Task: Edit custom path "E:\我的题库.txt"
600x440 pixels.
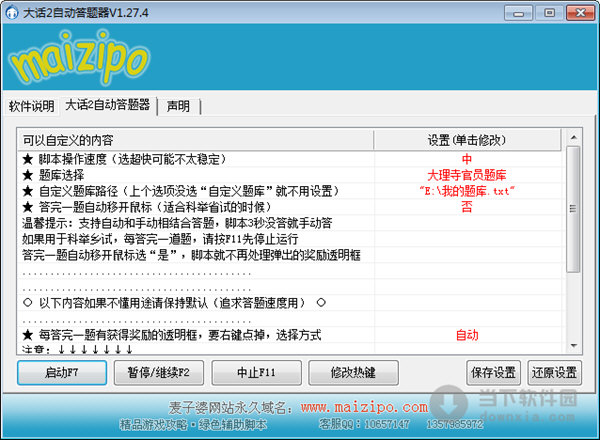Action: (x=467, y=191)
